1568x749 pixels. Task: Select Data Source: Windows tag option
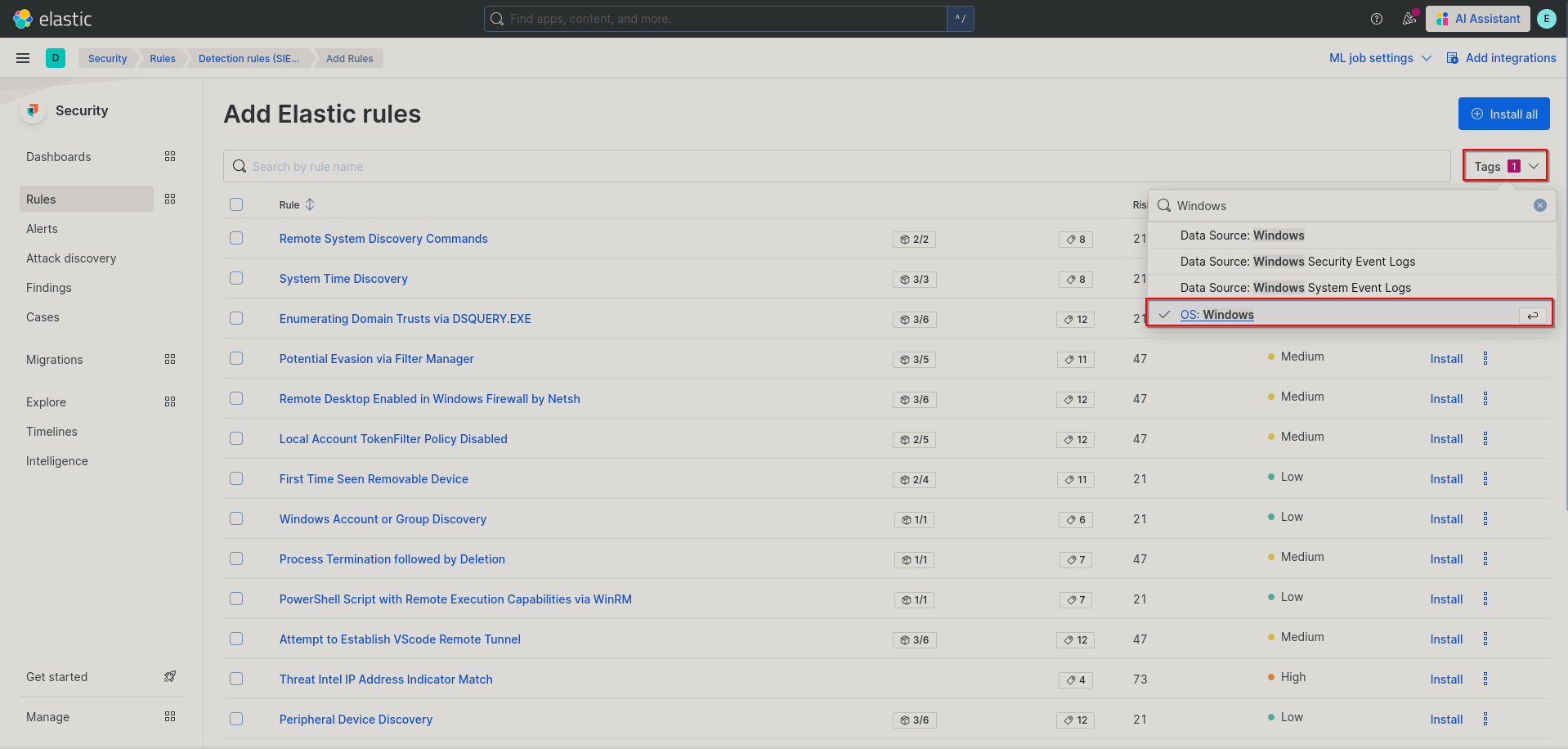[x=1351, y=235]
